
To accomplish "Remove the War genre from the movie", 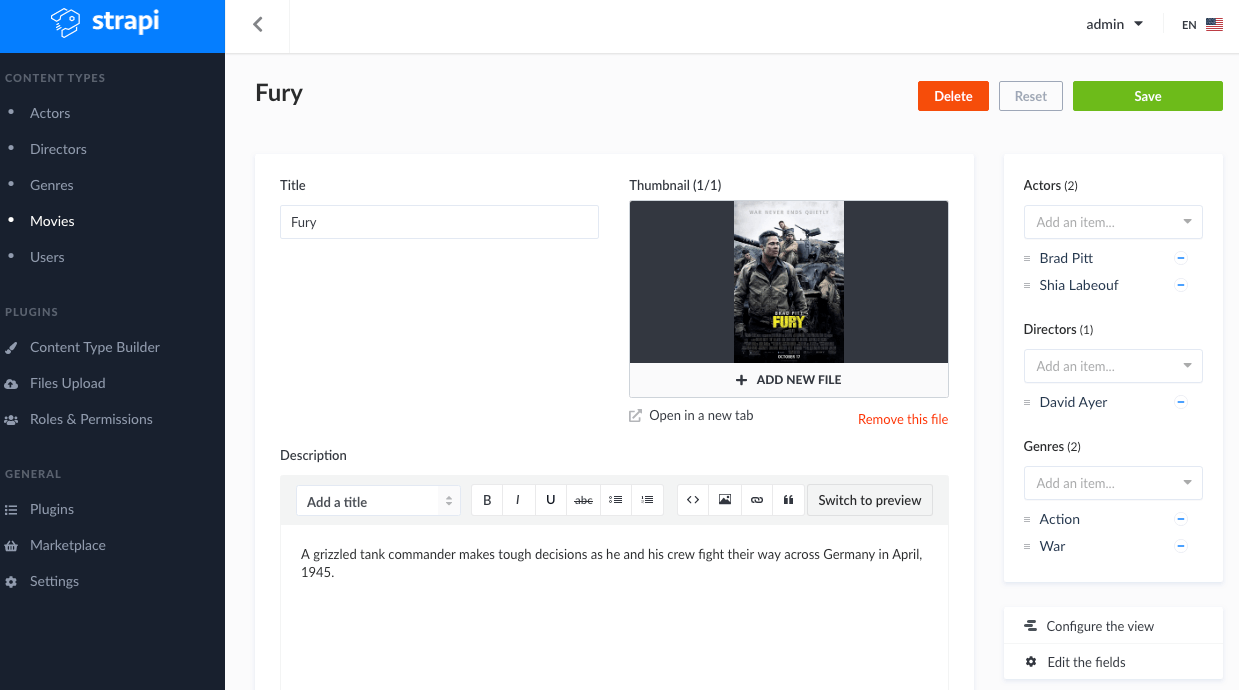I will 1181,546.
